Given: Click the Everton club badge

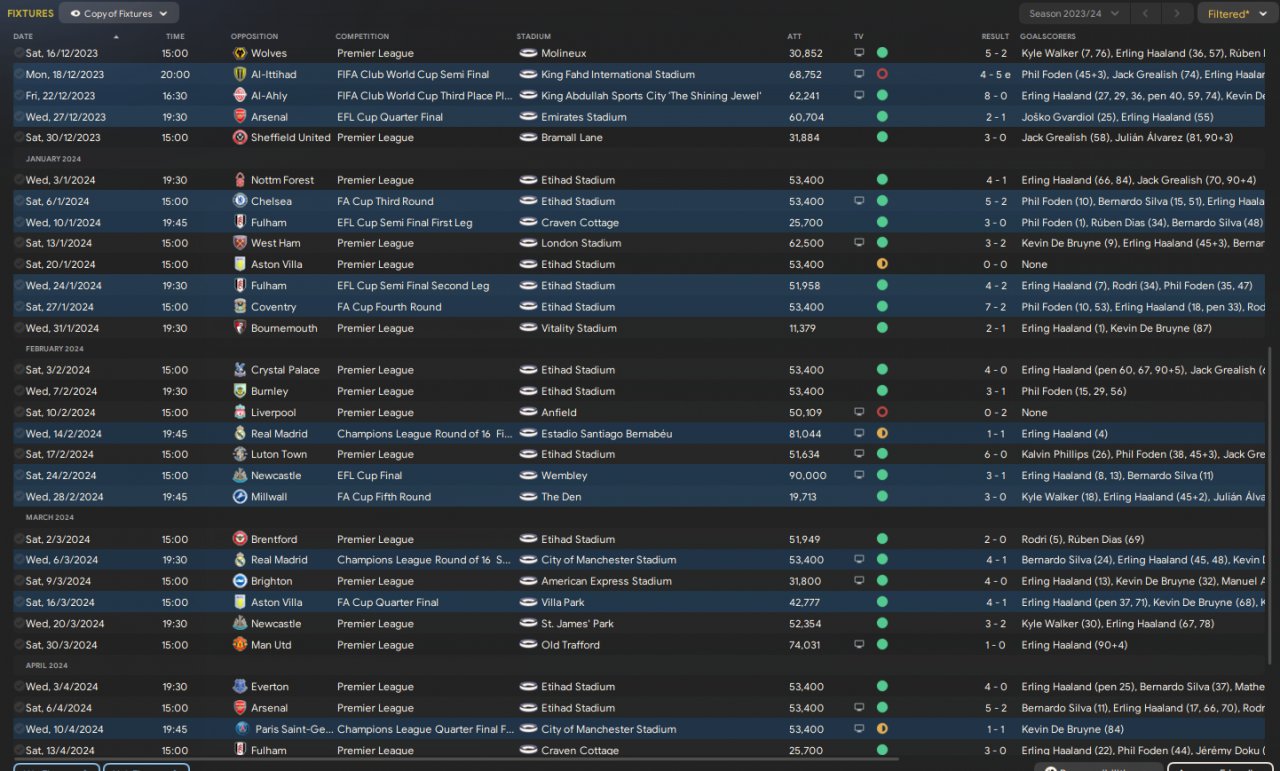Looking at the screenshot, I should click(x=240, y=687).
